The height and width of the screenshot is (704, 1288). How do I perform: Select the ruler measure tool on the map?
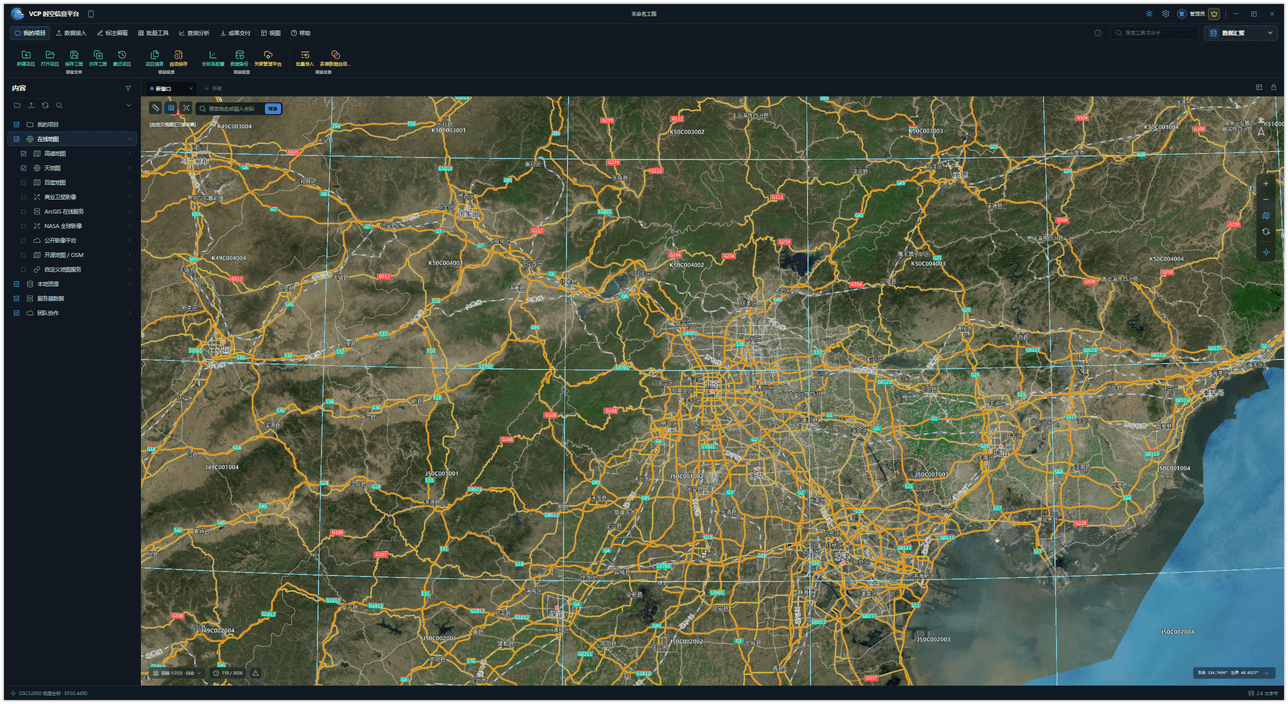click(156, 108)
